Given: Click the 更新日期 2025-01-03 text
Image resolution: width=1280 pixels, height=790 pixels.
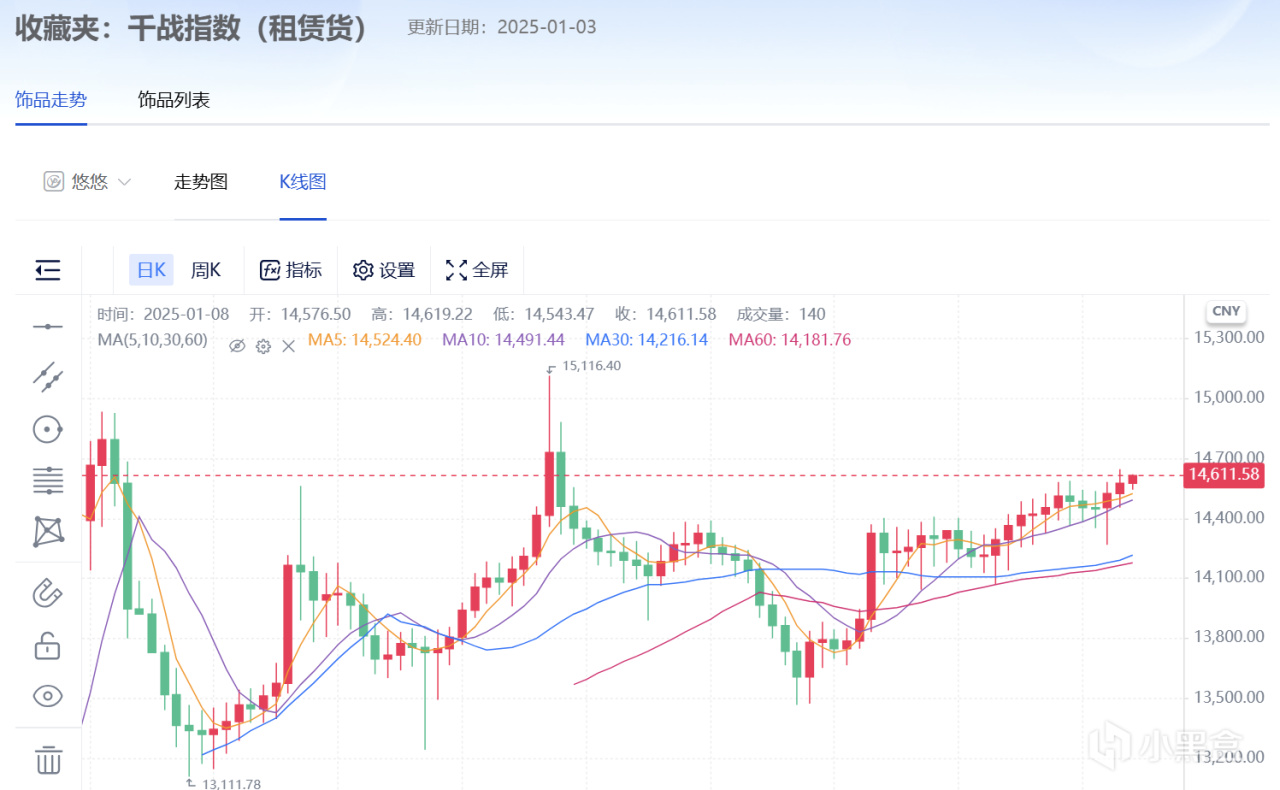Looking at the screenshot, I should (502, 27).
